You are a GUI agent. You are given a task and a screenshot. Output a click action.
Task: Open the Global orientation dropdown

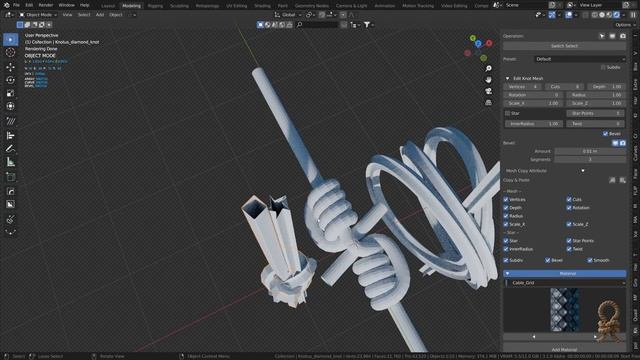coord(288,15)
